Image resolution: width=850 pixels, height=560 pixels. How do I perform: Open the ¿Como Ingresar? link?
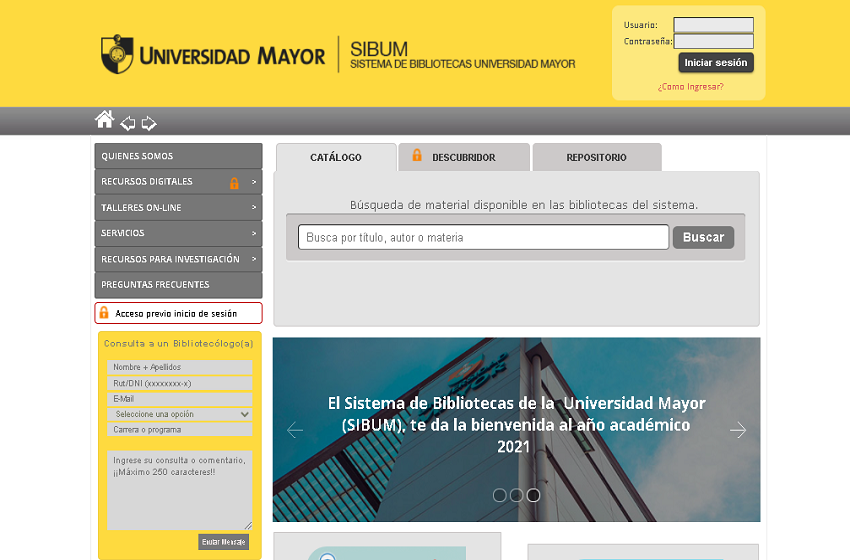pos(691,87)
